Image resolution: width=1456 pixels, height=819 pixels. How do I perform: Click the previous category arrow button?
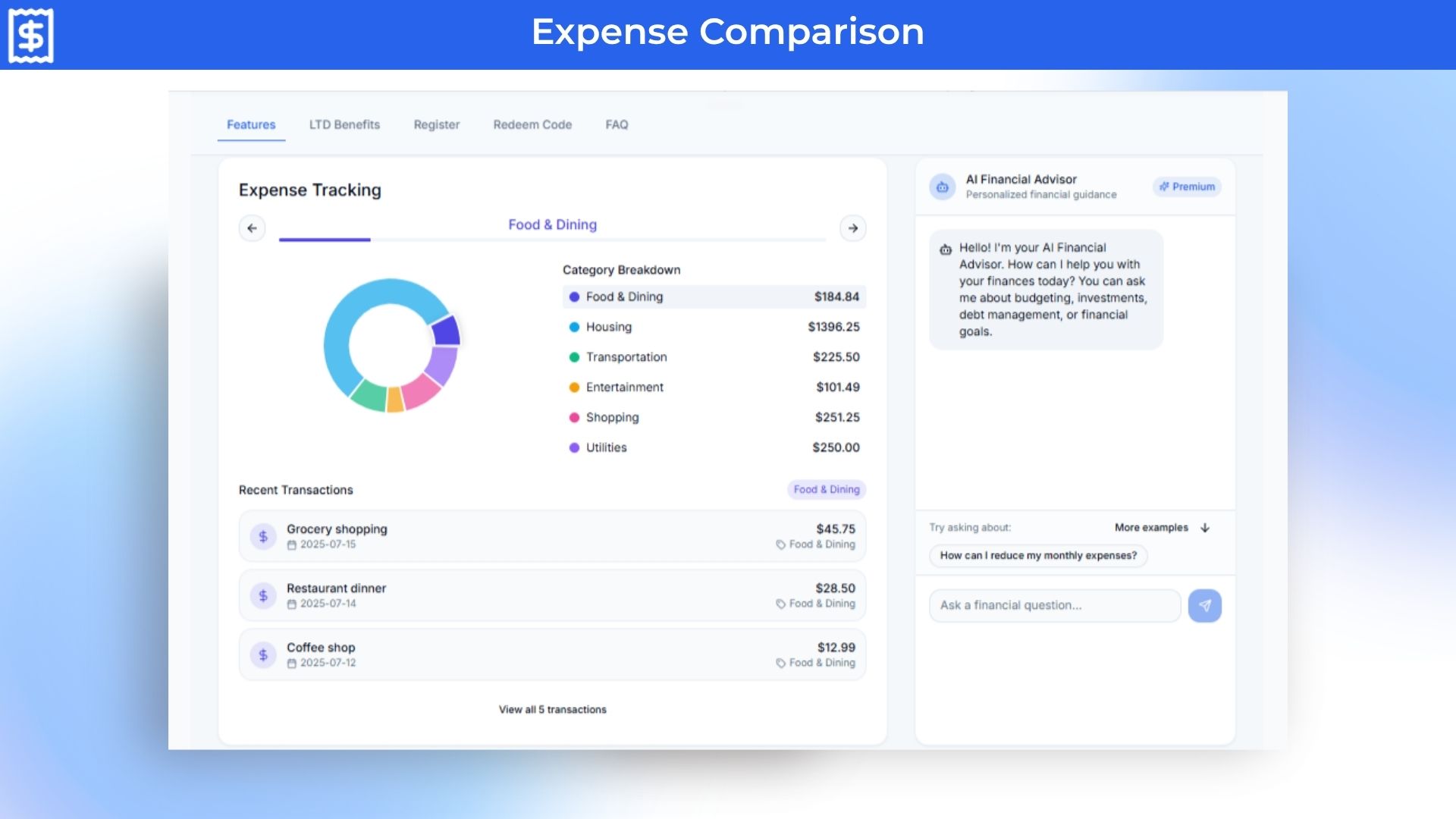coord(252,228)
